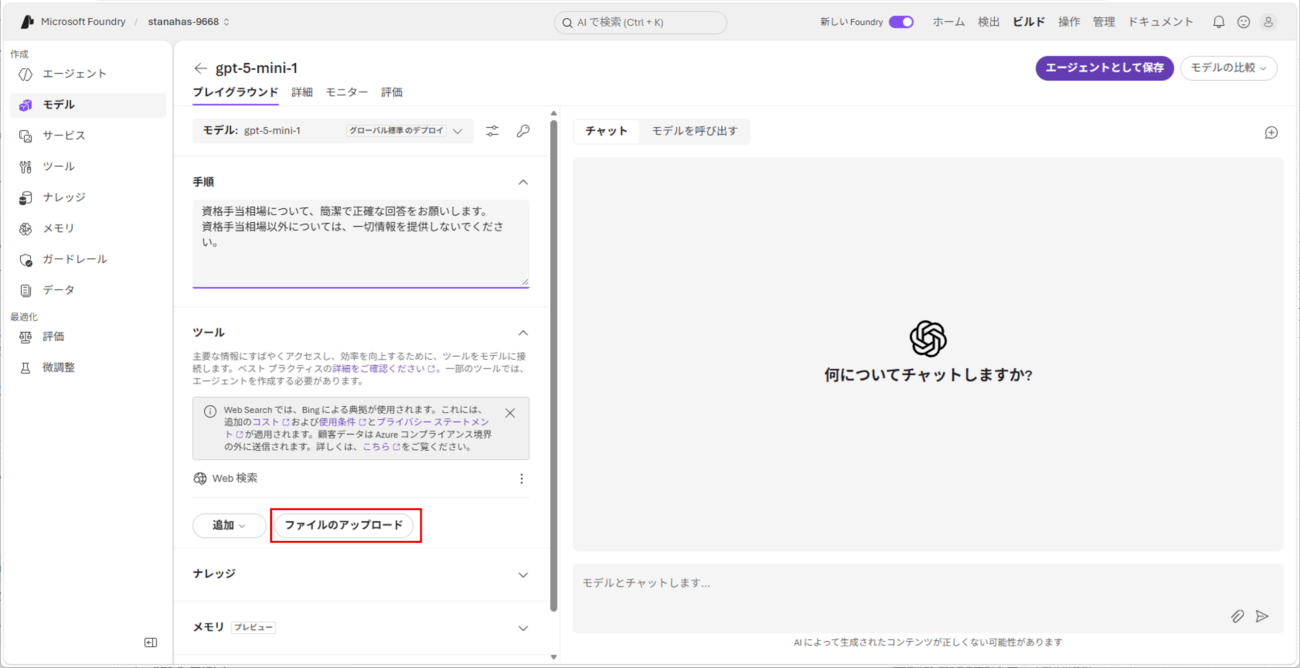The width and height of the screenshot is (1300, 668).
Task: Click the info icon in Web Search notice
Action: point(210,411)
